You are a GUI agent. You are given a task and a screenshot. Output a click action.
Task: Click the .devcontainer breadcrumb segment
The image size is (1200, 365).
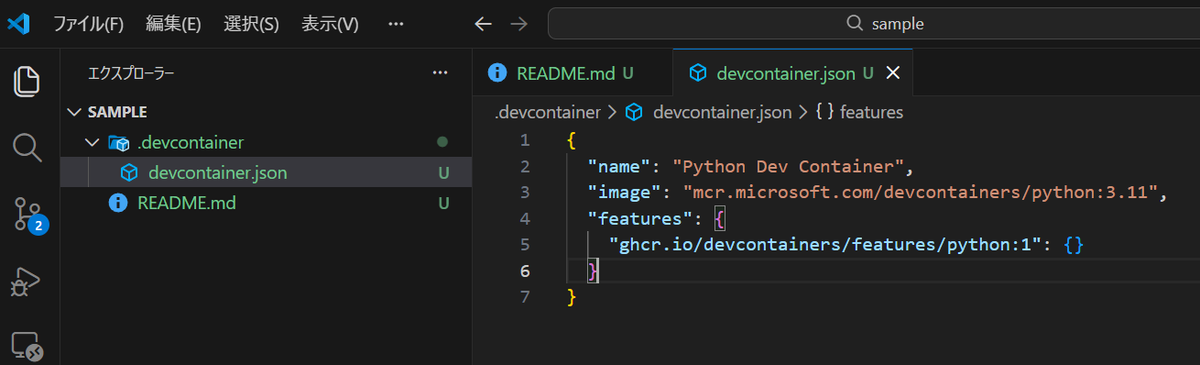(x=547, y=112)
